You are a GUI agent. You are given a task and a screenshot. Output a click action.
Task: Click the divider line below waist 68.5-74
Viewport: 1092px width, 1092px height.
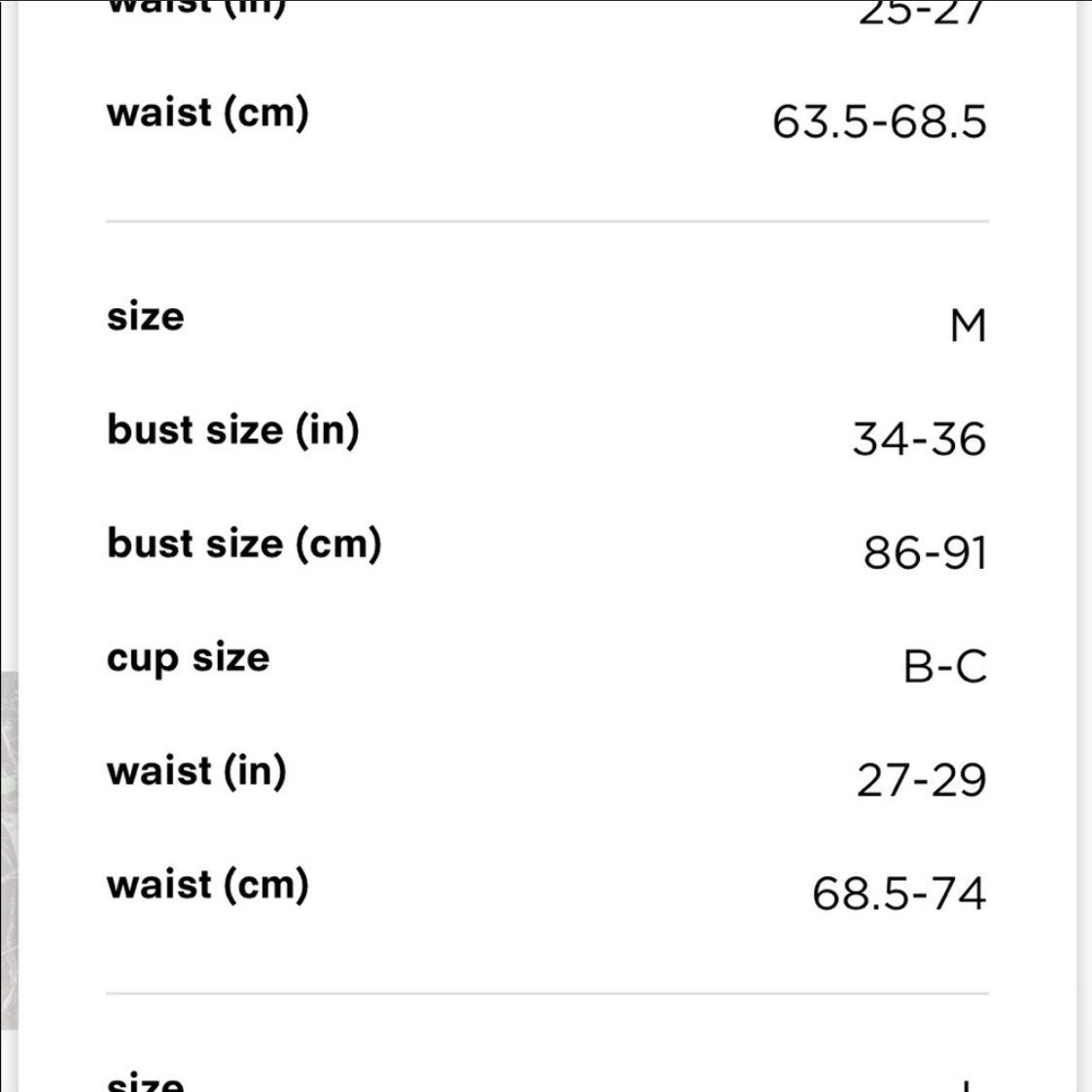click(x=547, y=994)
